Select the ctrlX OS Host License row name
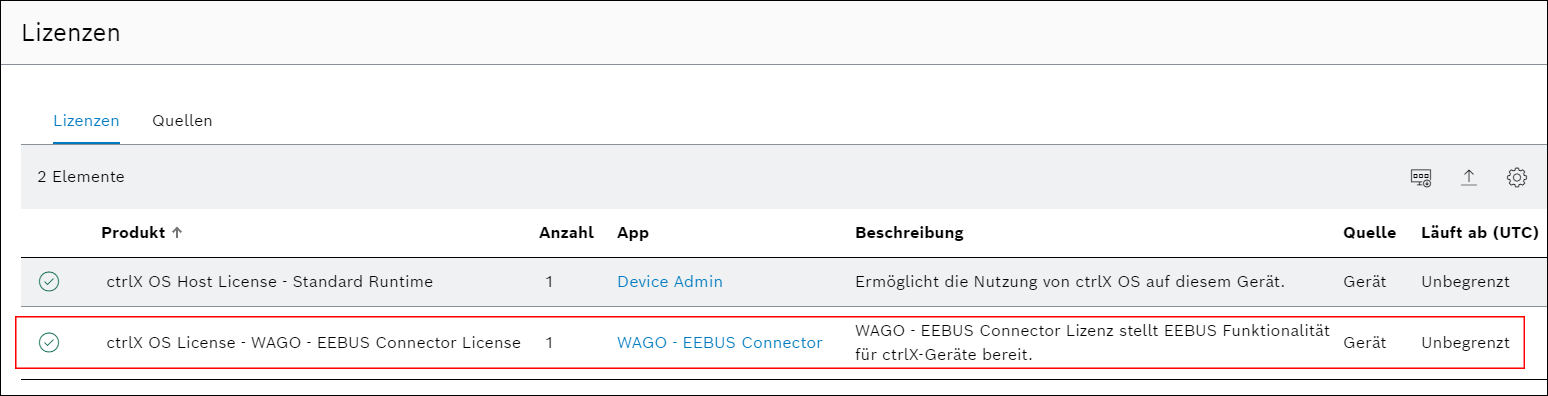The image size is (1548, 396). (x=270, y=282)
